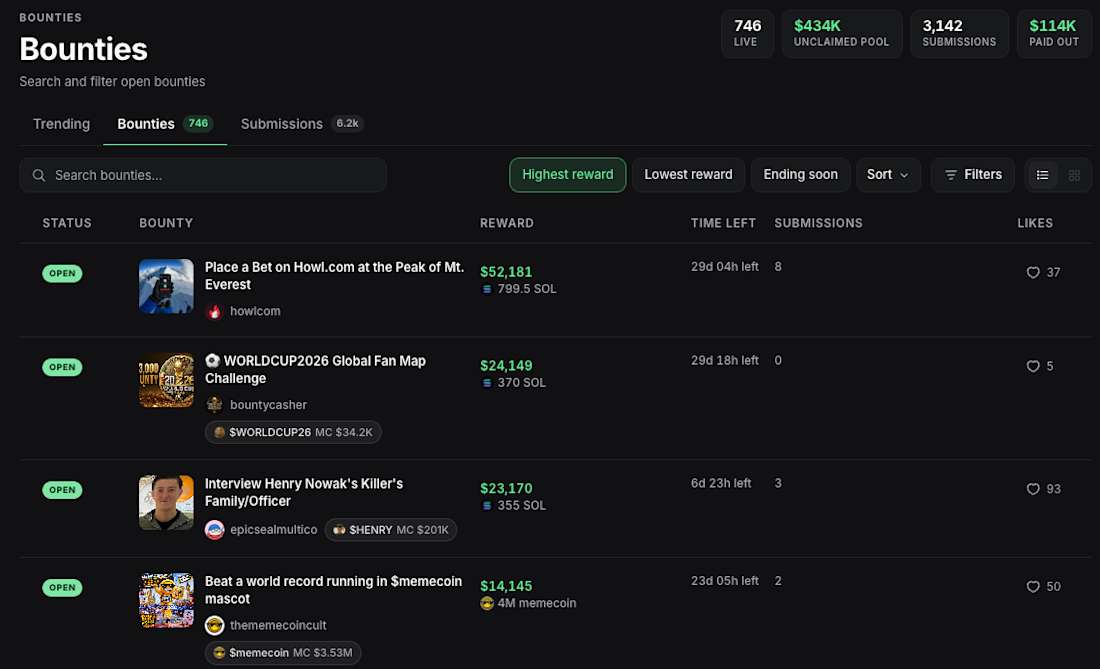Visit bountycasher creator profile name
The height and width of the screenshot is (669, 1100).
coord(268,405)
